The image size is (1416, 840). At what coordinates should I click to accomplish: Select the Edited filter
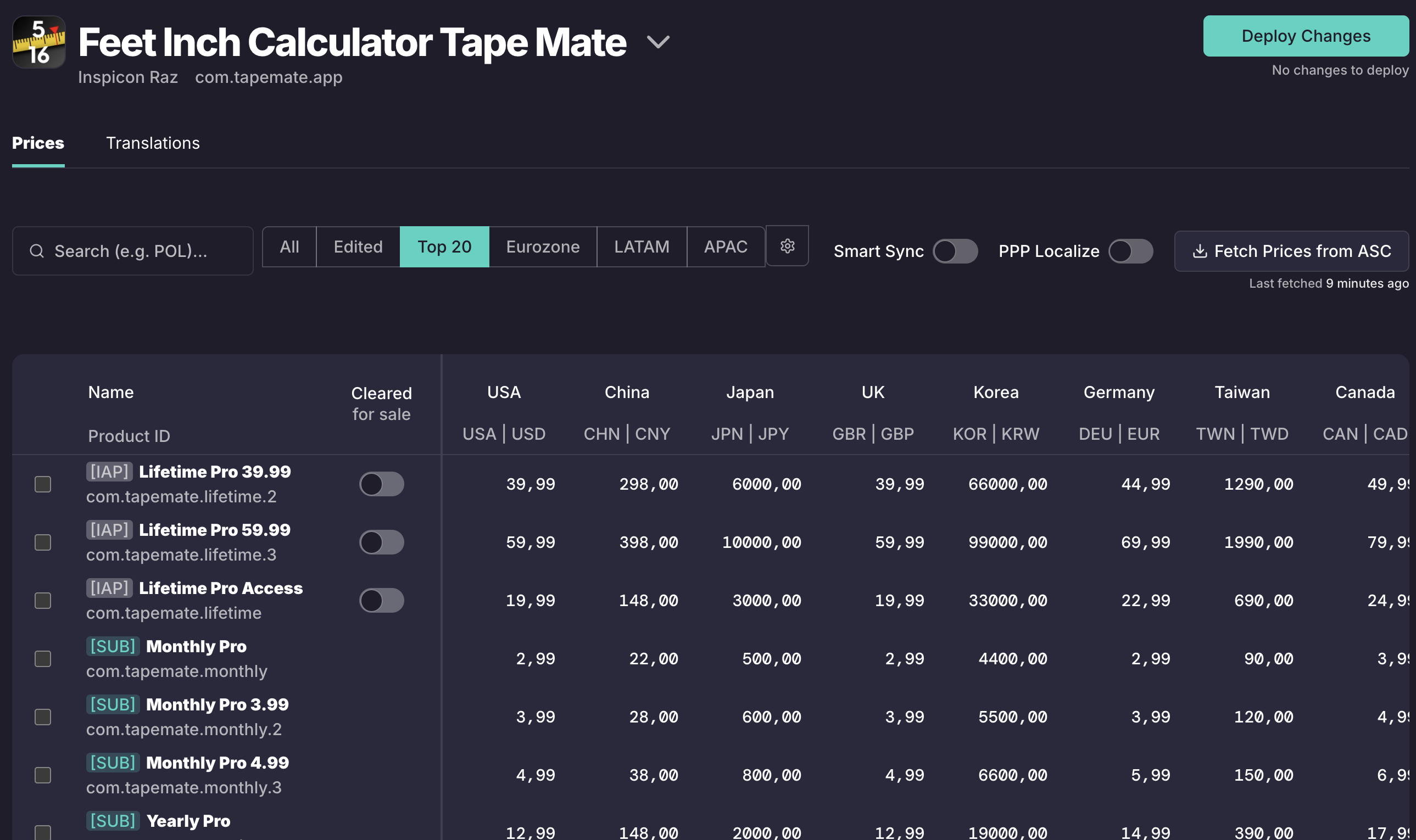(358, 247)
